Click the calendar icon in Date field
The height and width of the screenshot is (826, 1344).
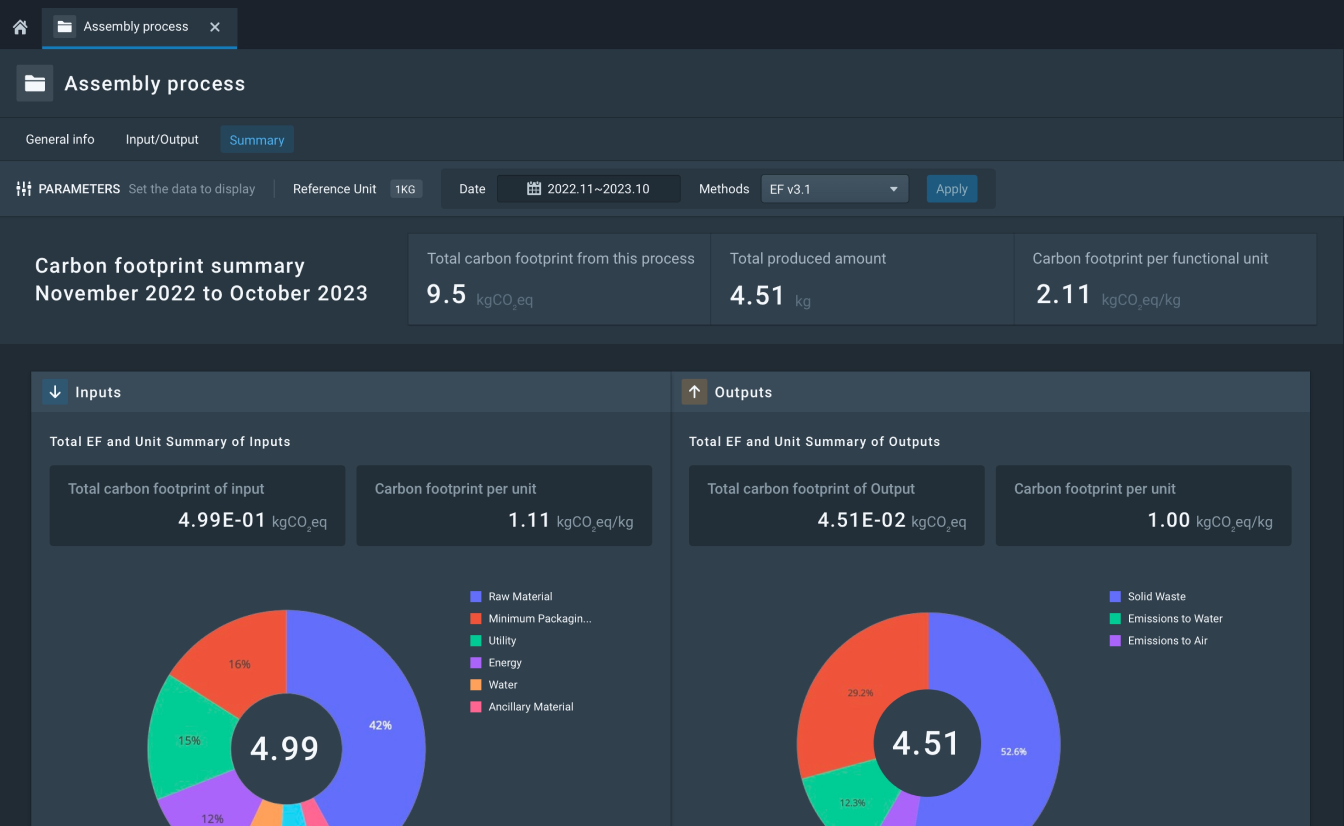tap(534, 189)
